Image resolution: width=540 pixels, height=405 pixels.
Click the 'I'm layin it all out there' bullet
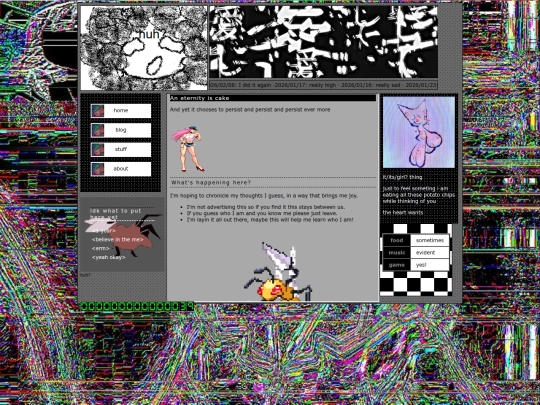tap(270, 219)
